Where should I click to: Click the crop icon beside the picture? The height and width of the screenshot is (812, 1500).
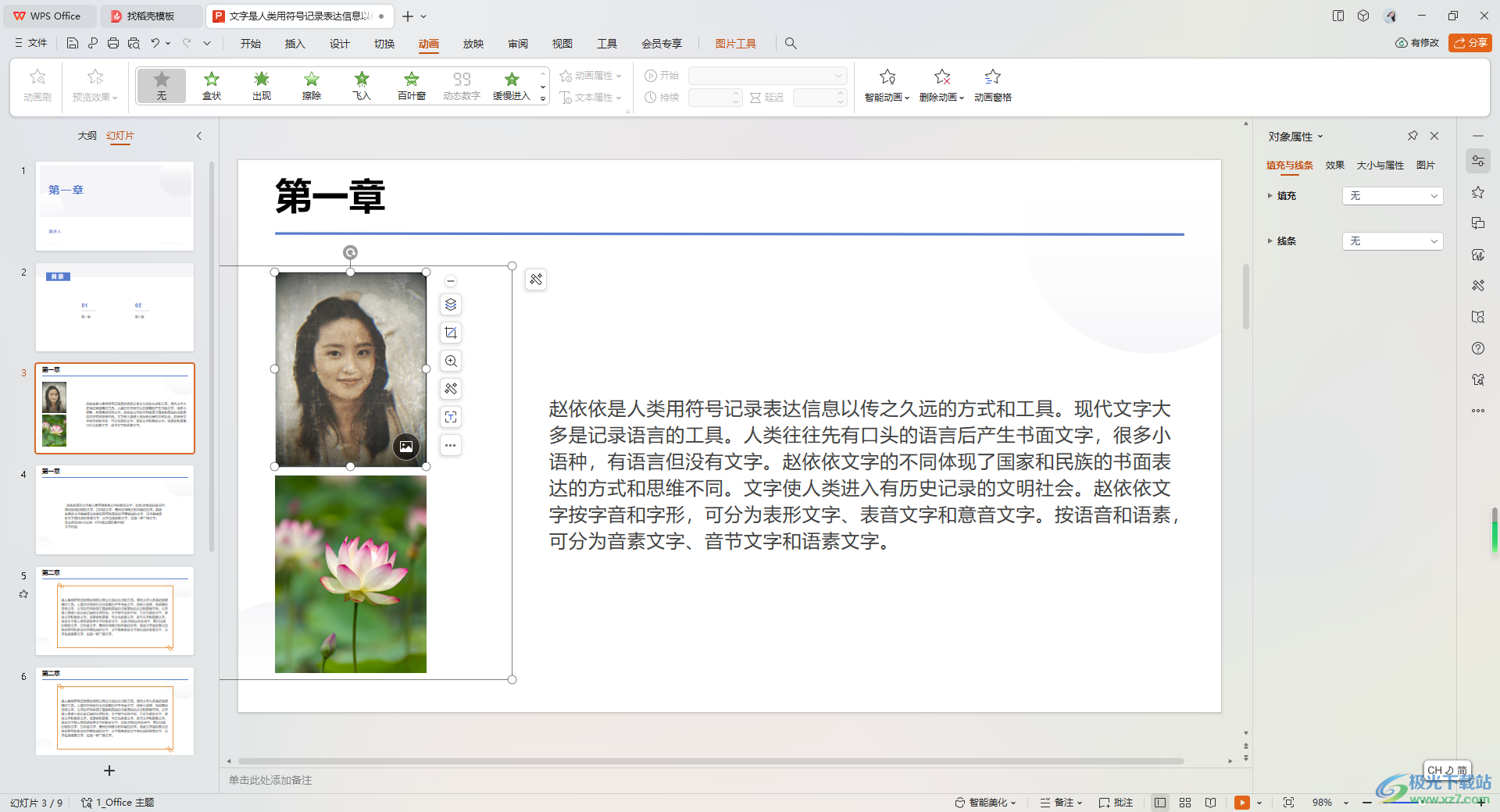451,333
